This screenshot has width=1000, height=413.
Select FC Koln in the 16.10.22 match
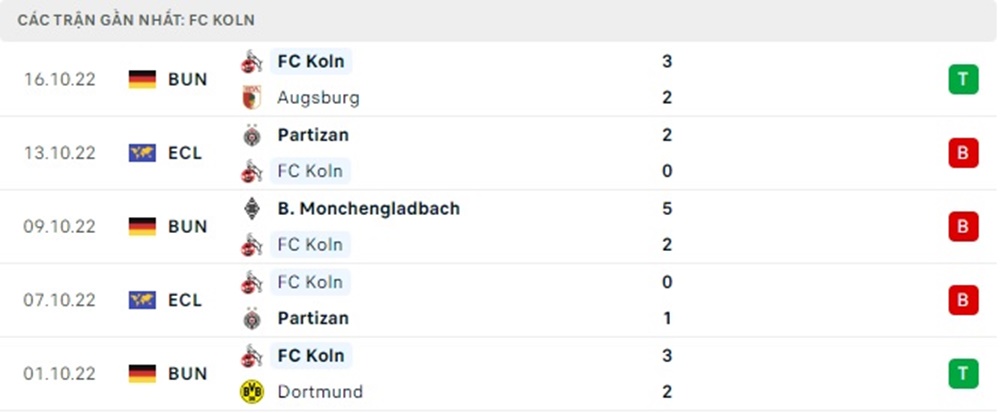[x=311, y=61]
